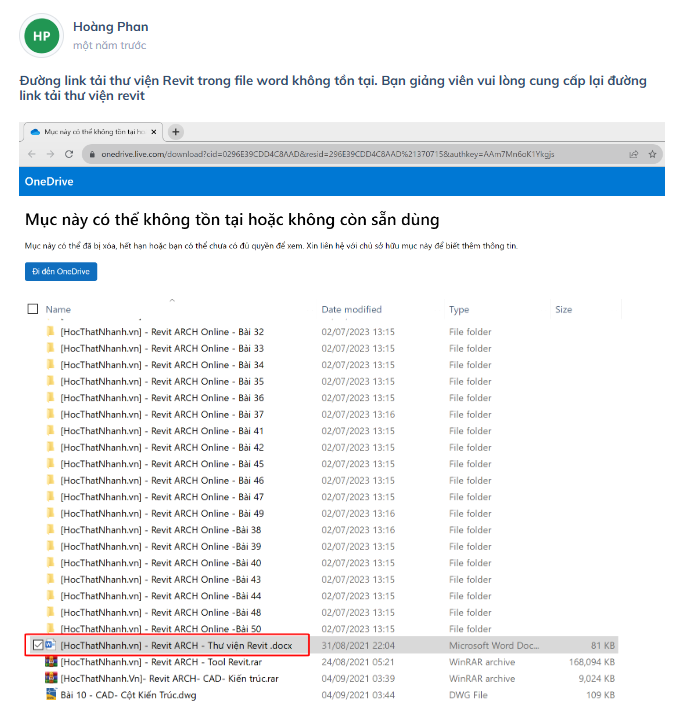Click WinRAR icon of CAD- Kiến trúc.rar
This screenshot has height=709, width=682.
tap(51, 678)
